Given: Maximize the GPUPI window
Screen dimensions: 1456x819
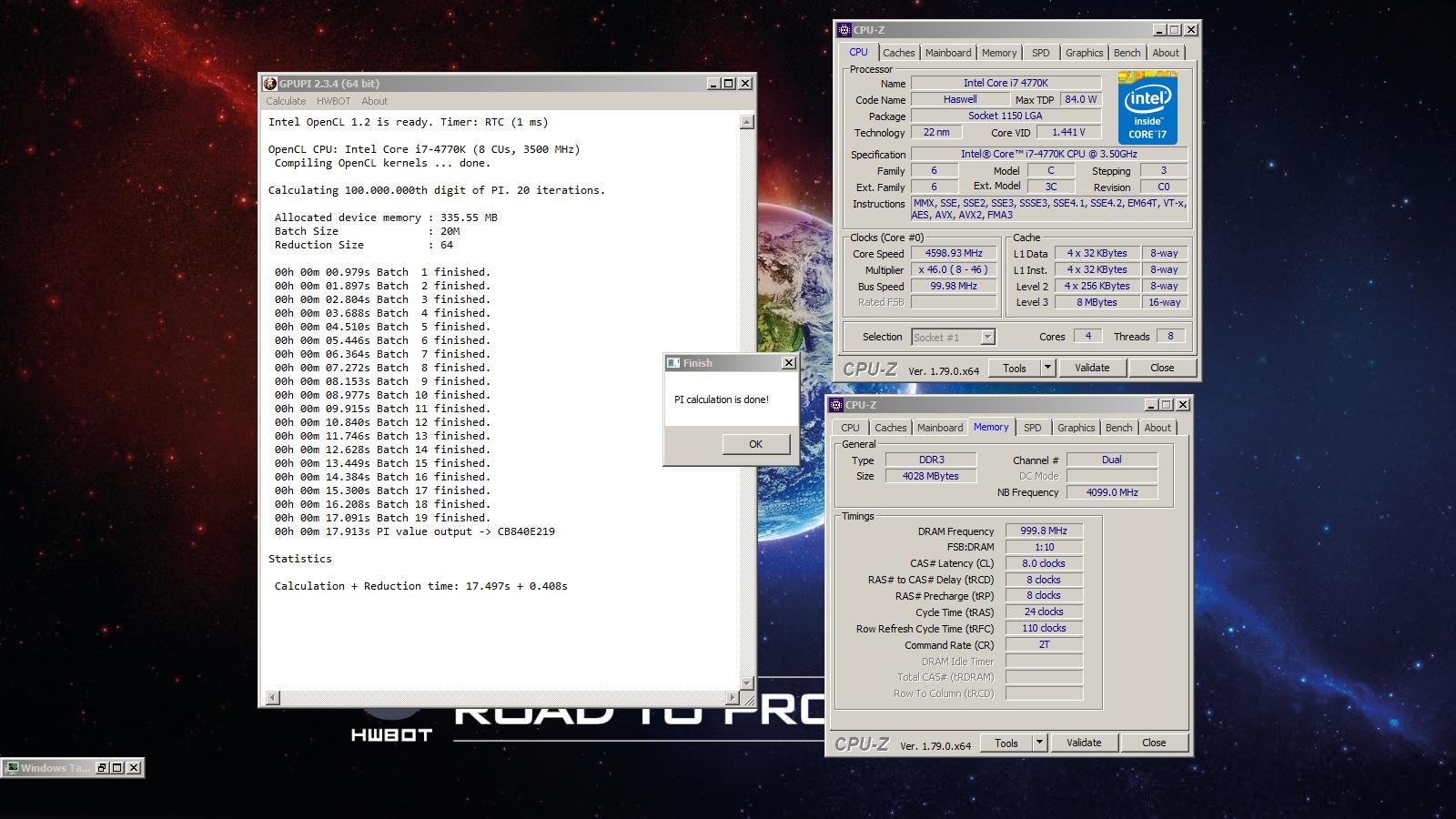Looking at the screenshot, I should point(729,84).
